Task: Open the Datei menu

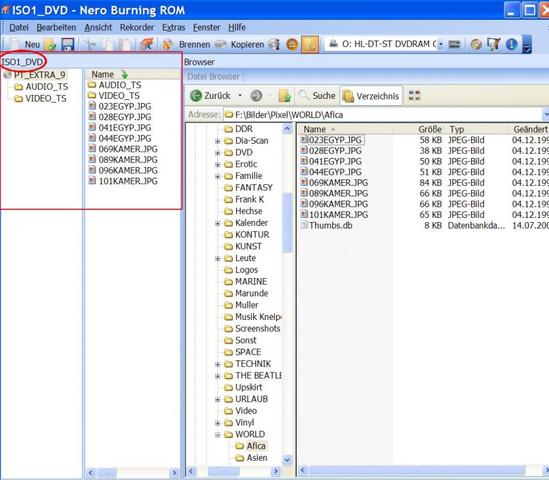Action: tap(19, 27)
